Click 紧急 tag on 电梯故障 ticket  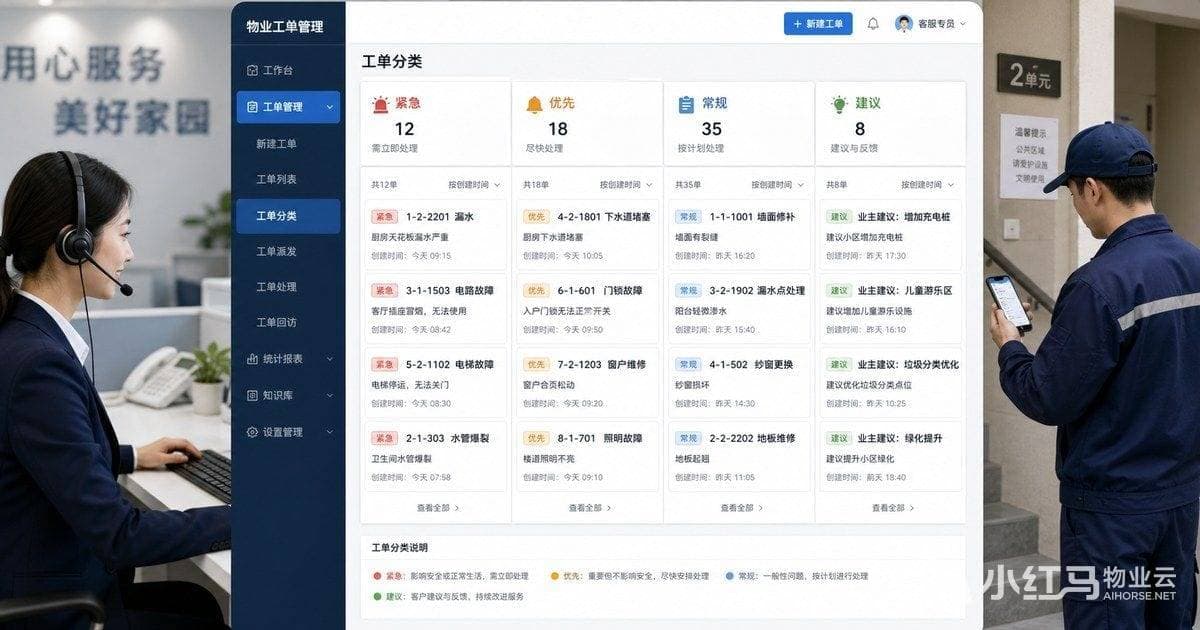[x=385, y=365]
